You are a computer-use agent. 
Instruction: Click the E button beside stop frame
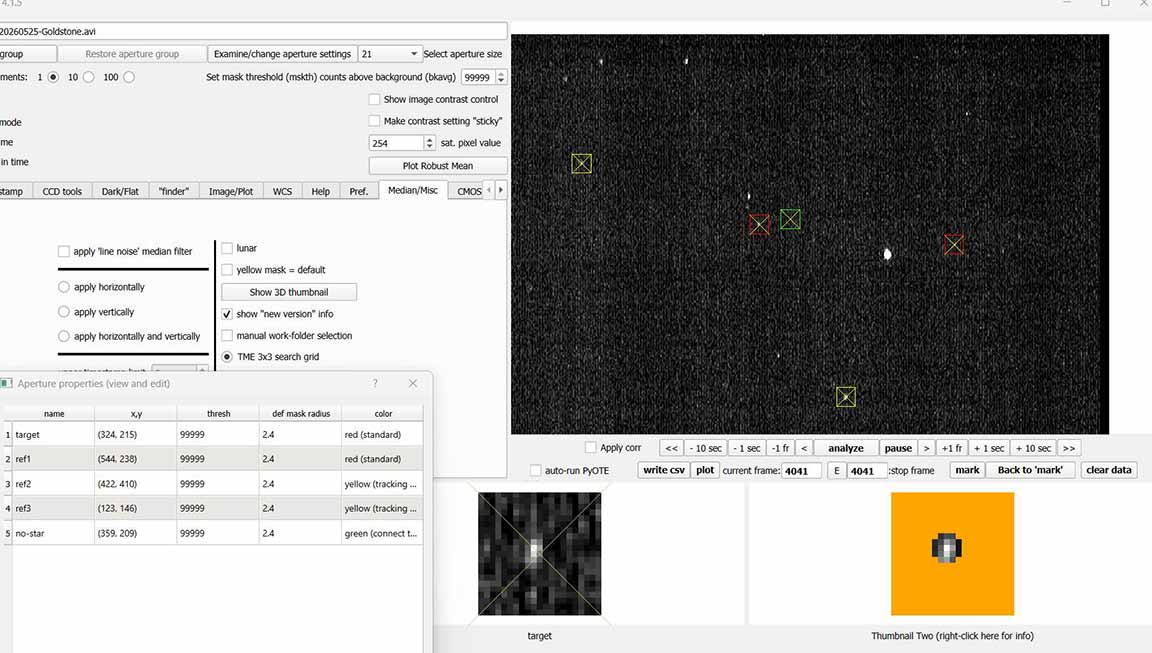[836, 471]
